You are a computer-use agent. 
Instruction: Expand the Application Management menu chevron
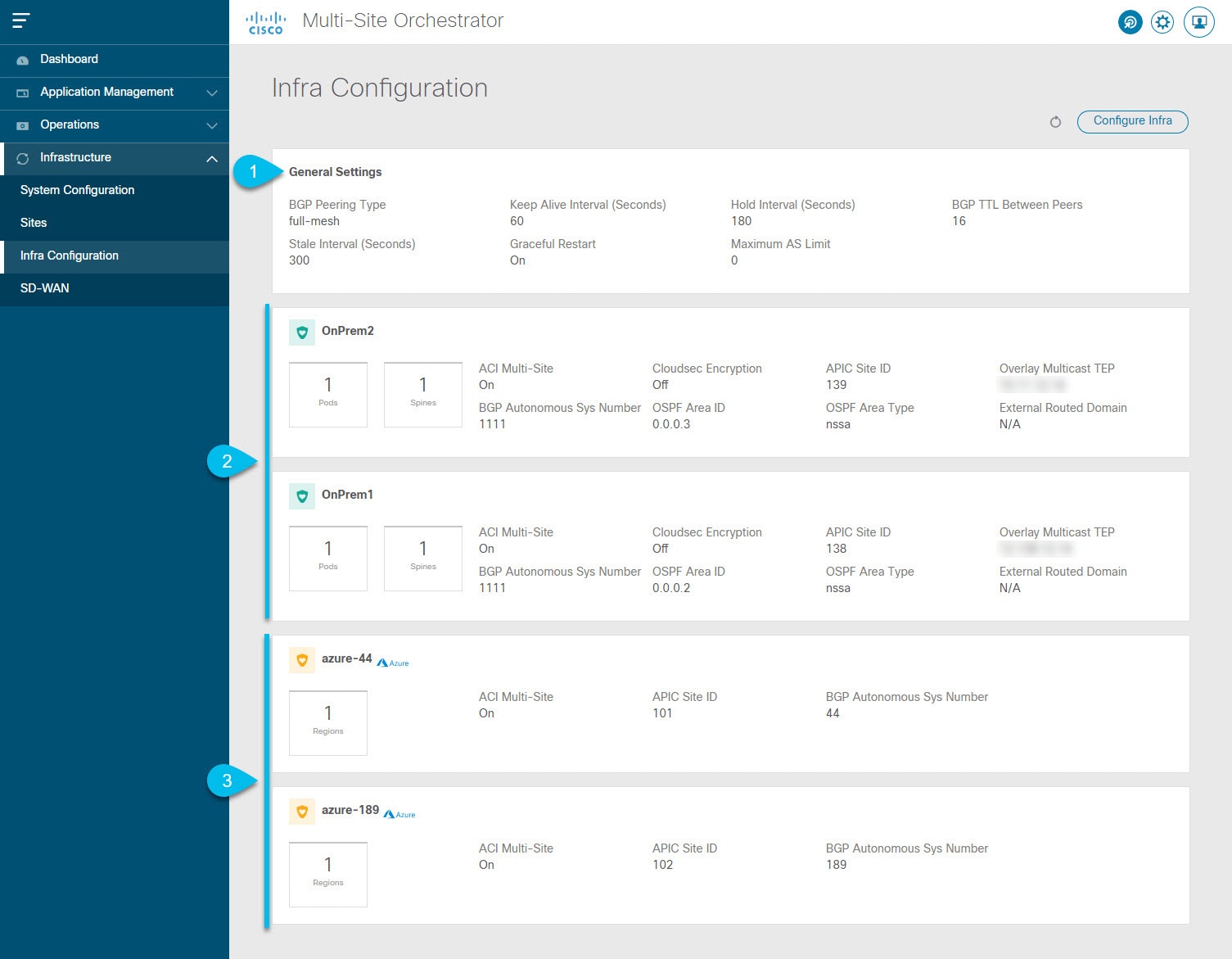[212, 93]
